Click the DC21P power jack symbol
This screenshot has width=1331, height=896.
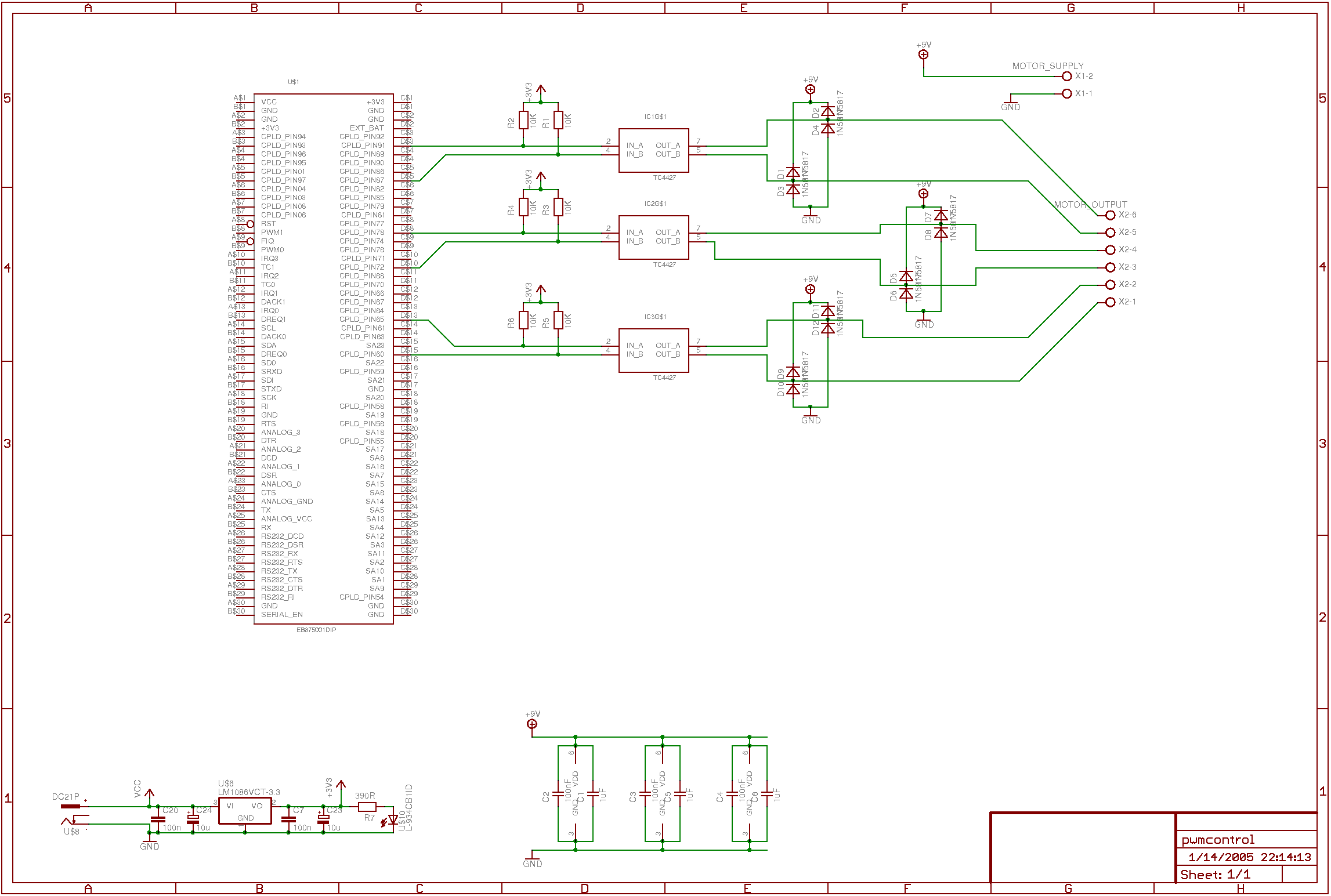point(74,814)
